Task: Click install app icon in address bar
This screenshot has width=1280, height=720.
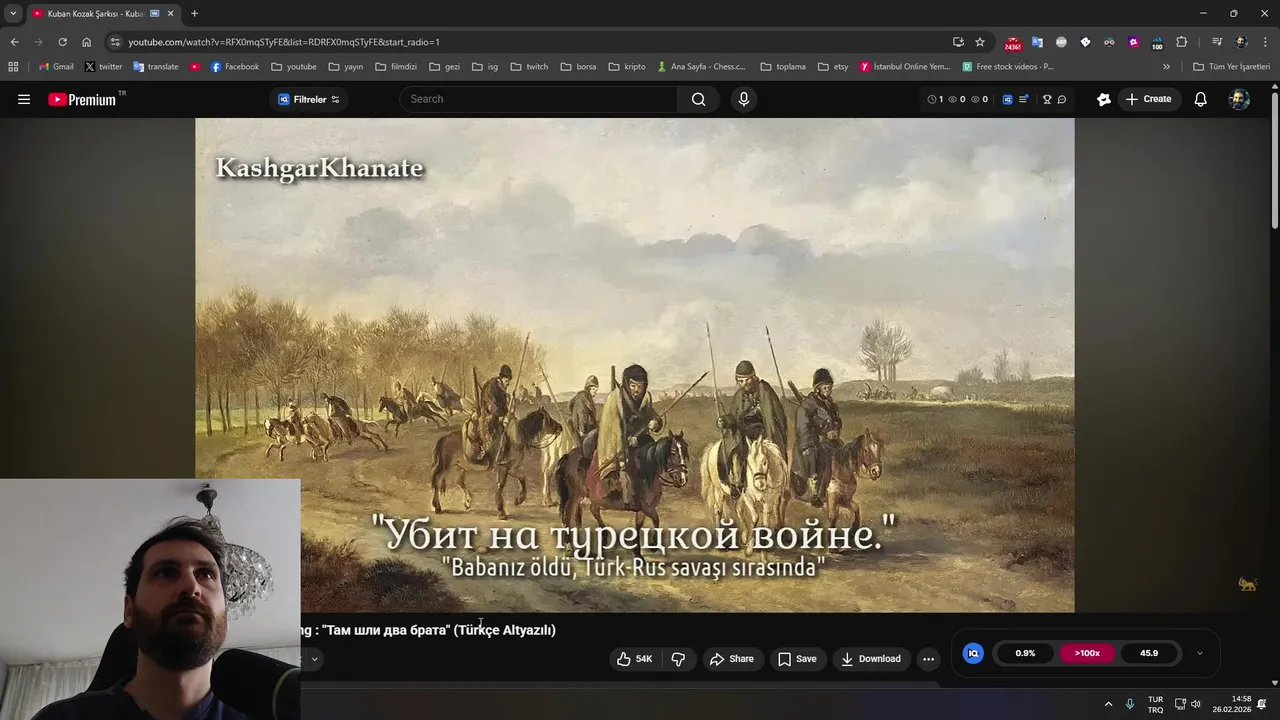Action: [x=958, y=42]
